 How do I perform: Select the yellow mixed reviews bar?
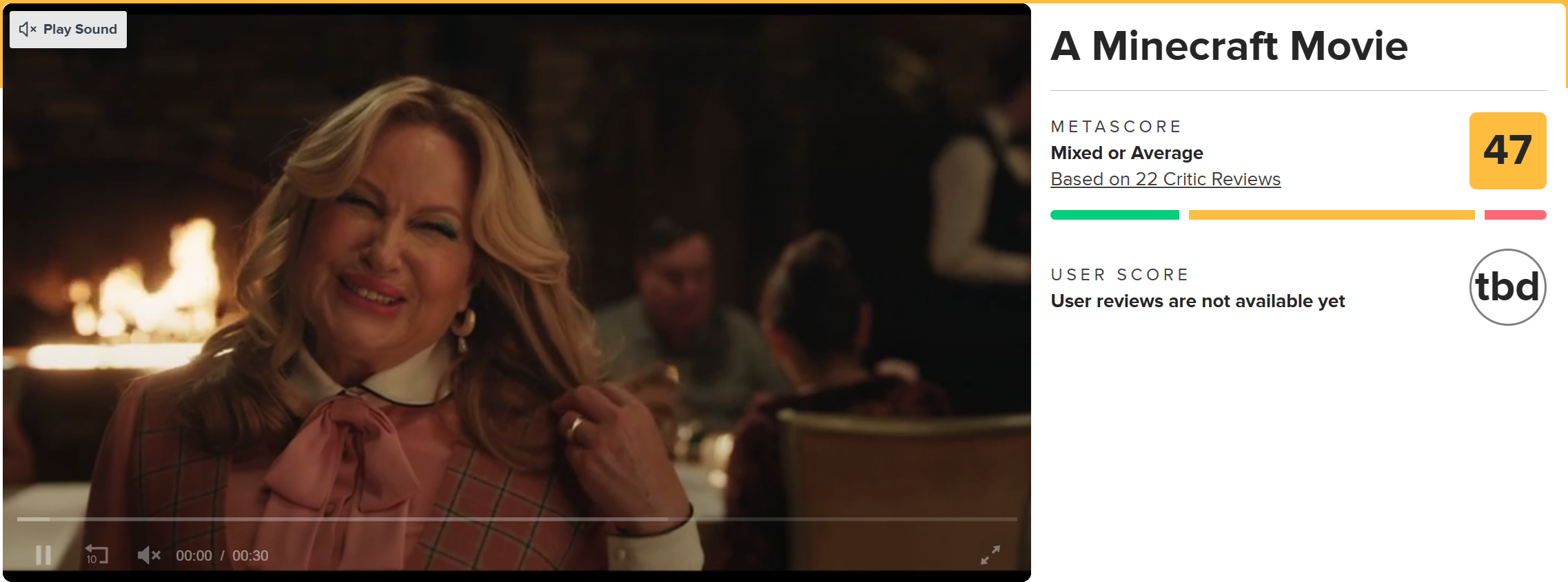(x=1332, y=215)
